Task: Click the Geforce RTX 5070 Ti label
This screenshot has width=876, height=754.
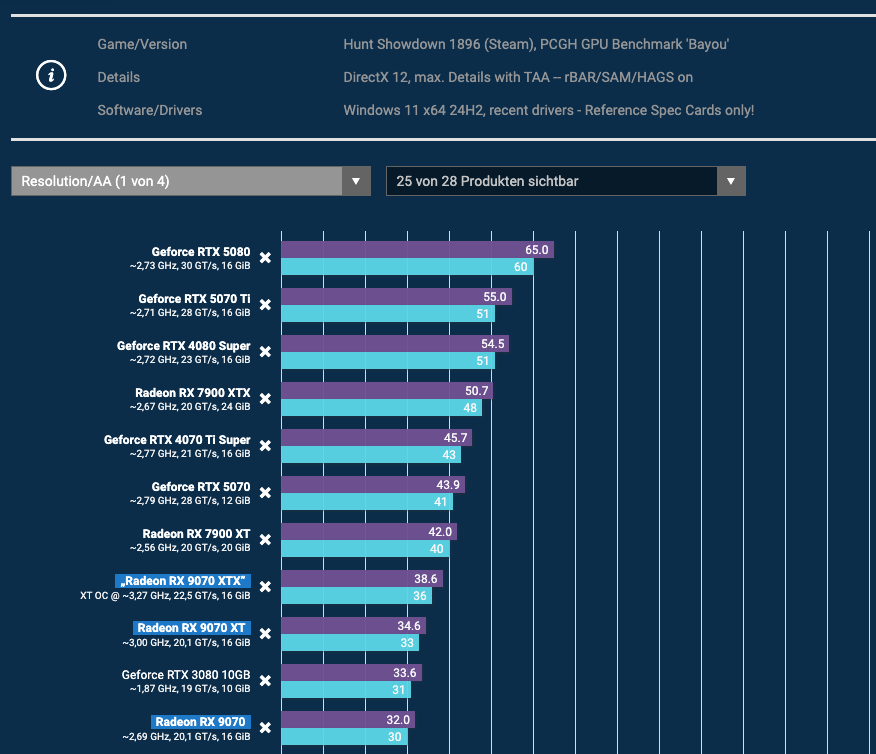Action: 194,299
